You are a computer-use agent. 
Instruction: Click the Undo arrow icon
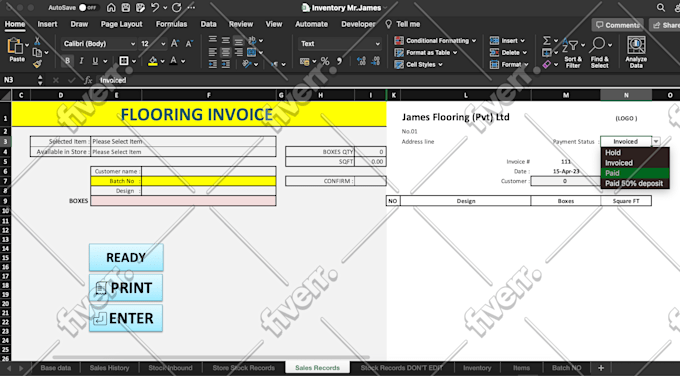pyautogui.click(x=155, y=8)
